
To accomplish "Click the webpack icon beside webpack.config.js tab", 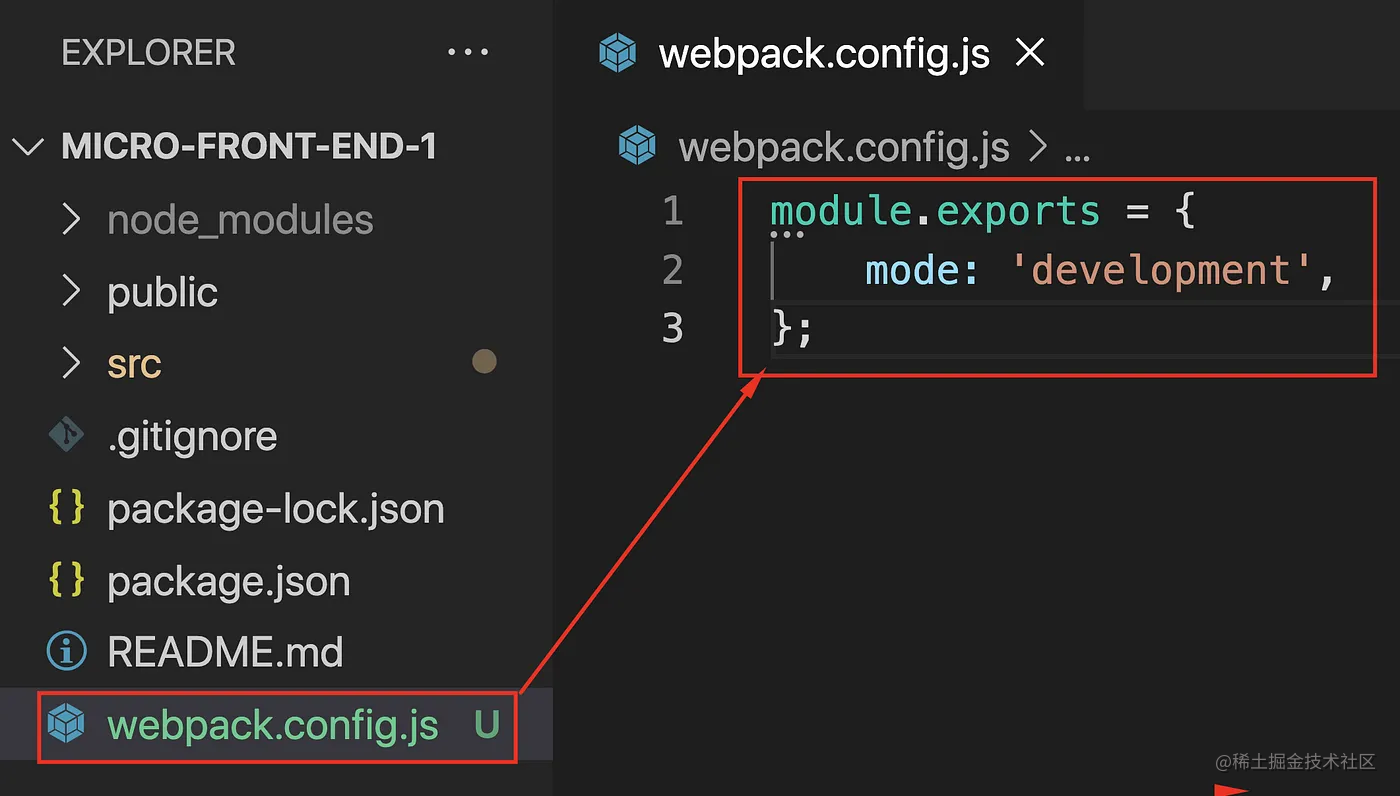I will pyautogui.click(x=617, y=54).
